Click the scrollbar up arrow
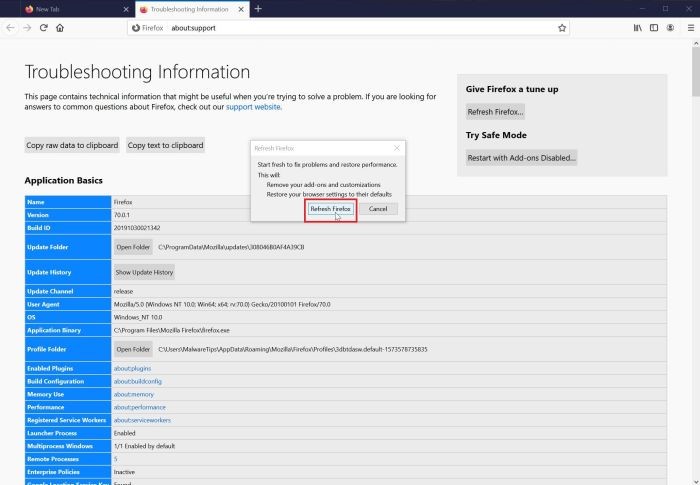 696,43
